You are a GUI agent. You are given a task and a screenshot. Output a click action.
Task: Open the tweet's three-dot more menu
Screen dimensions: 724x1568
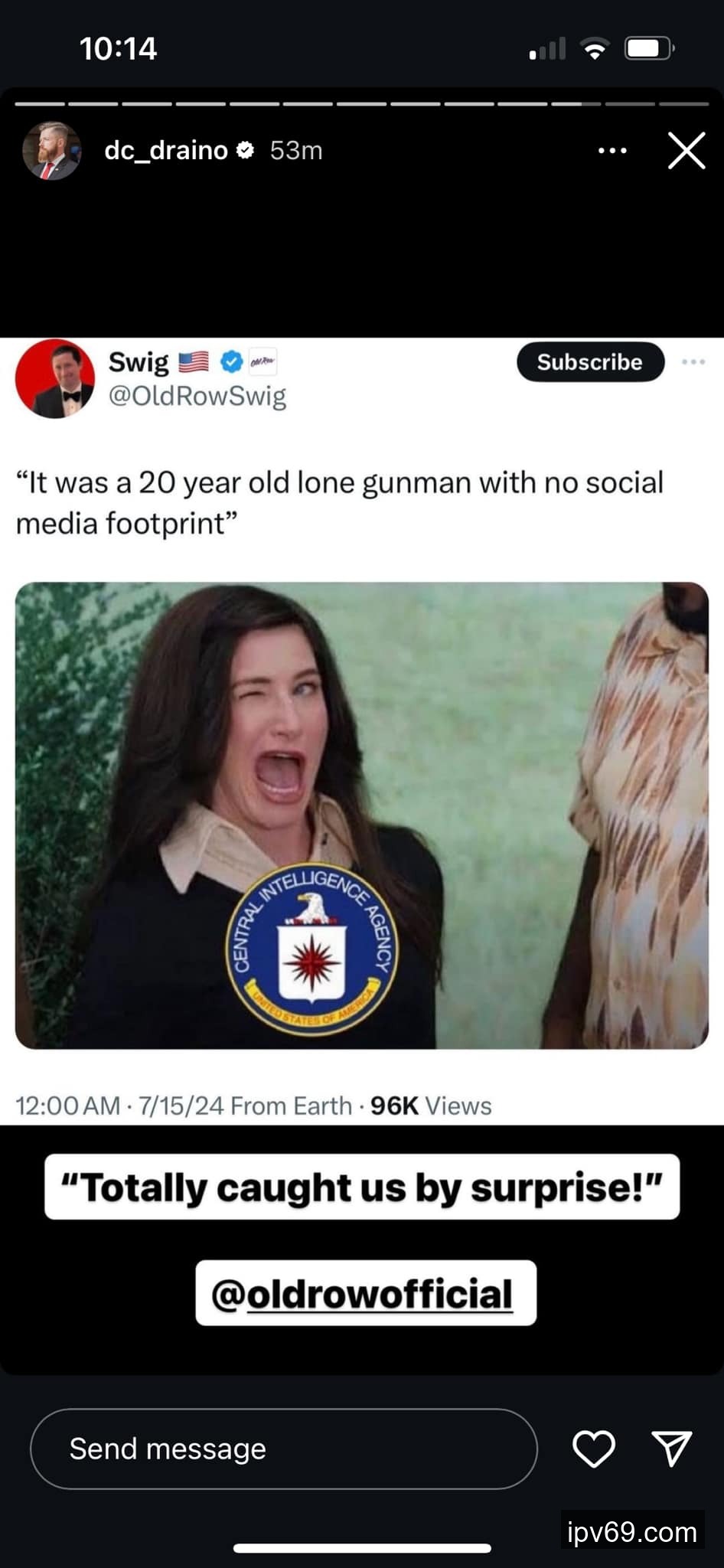click(693, 361)
